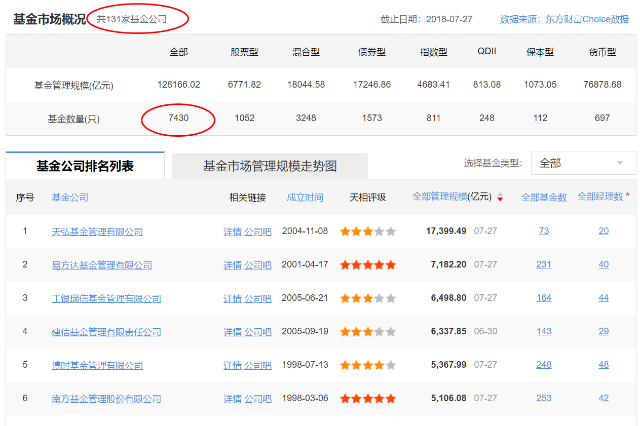Click the five-star rating for 易方达基金

coord(368,265)
